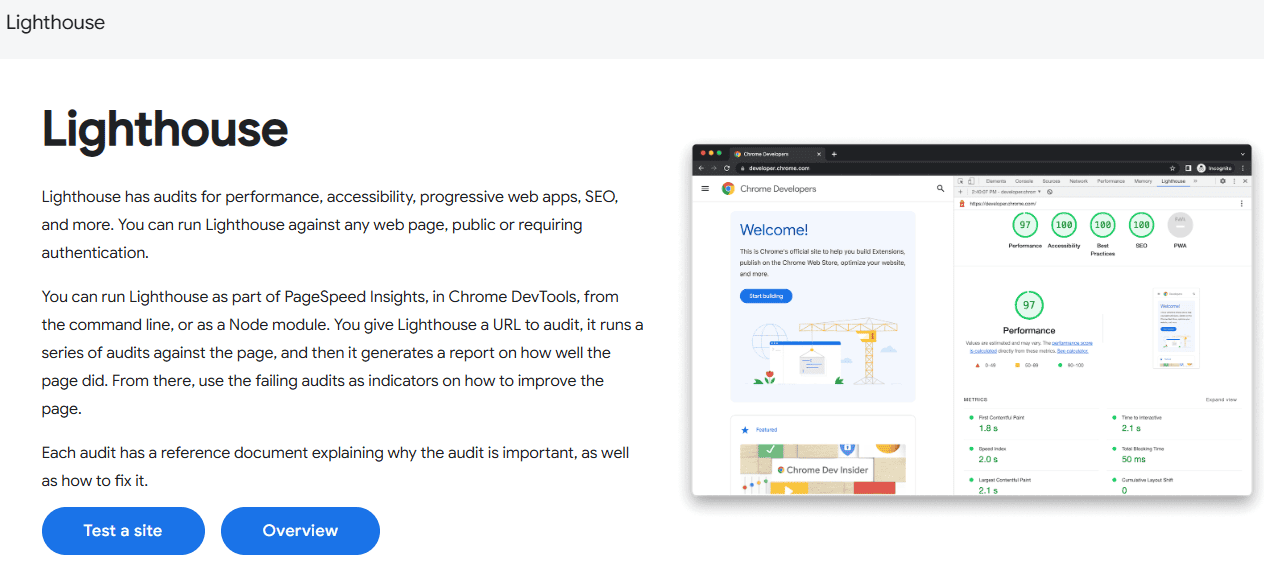Click the Start building button in Welcome card
Viewport: 1264px width, 568px height.
point(766,296)
